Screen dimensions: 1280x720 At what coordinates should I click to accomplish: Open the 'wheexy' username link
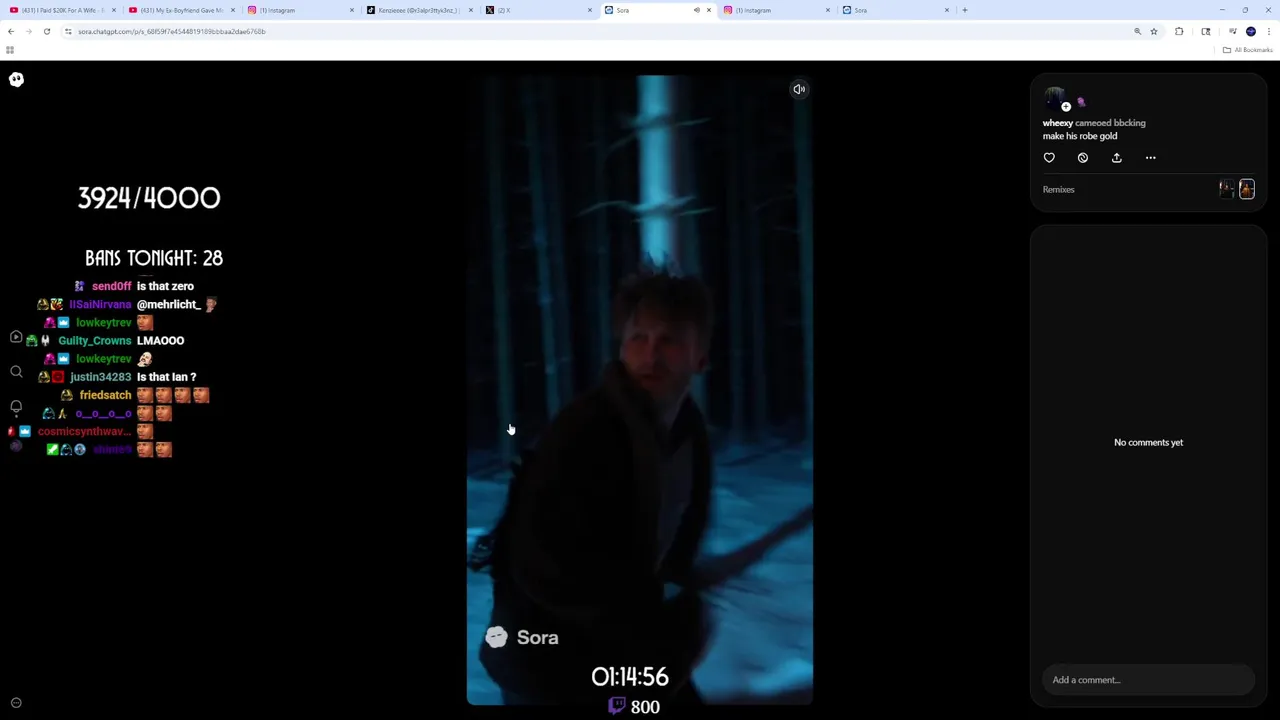1058,123
